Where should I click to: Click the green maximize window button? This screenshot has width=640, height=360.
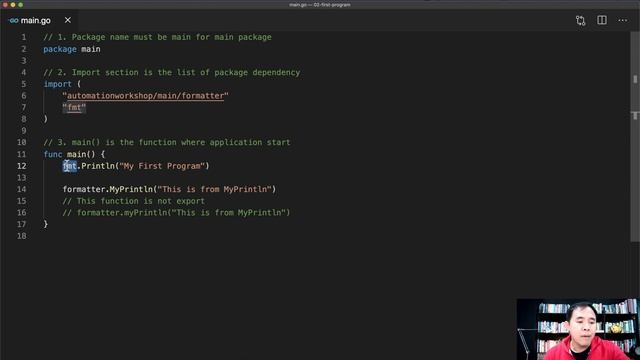tap(20, 5)
